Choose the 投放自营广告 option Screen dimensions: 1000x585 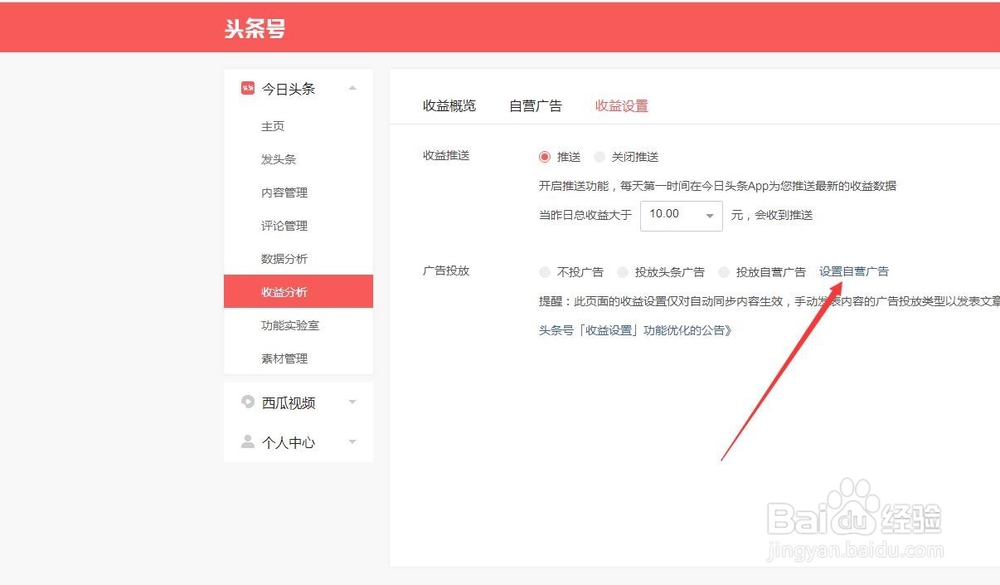click(x=723, y=272)
